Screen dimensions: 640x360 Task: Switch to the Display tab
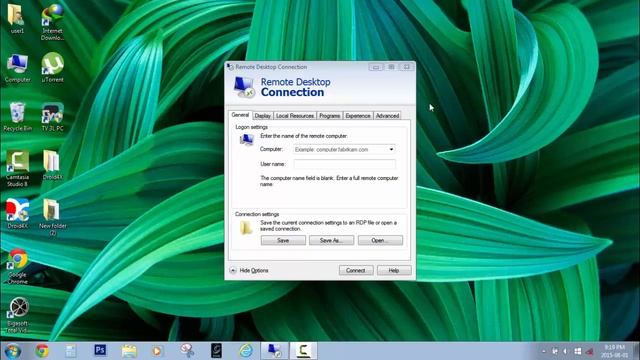[263, 116]
